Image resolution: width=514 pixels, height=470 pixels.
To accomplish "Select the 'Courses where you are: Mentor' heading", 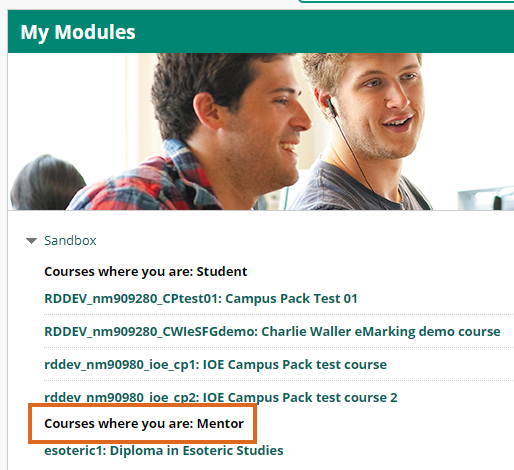I will click(144, 424).
